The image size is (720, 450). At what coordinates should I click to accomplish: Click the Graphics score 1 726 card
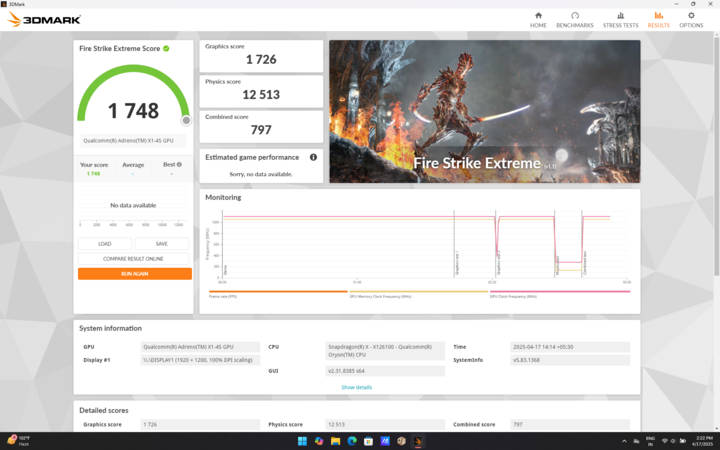(x=261, y=56)
